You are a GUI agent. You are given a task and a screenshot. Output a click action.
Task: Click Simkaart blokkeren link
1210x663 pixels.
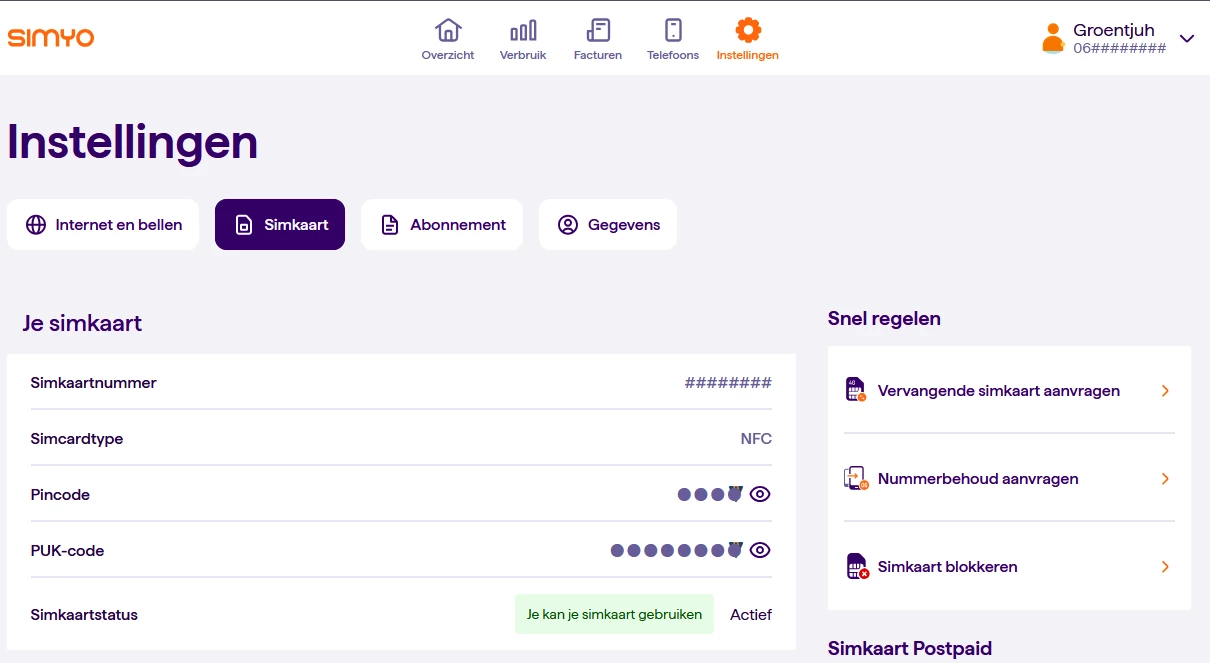point(948,567)
